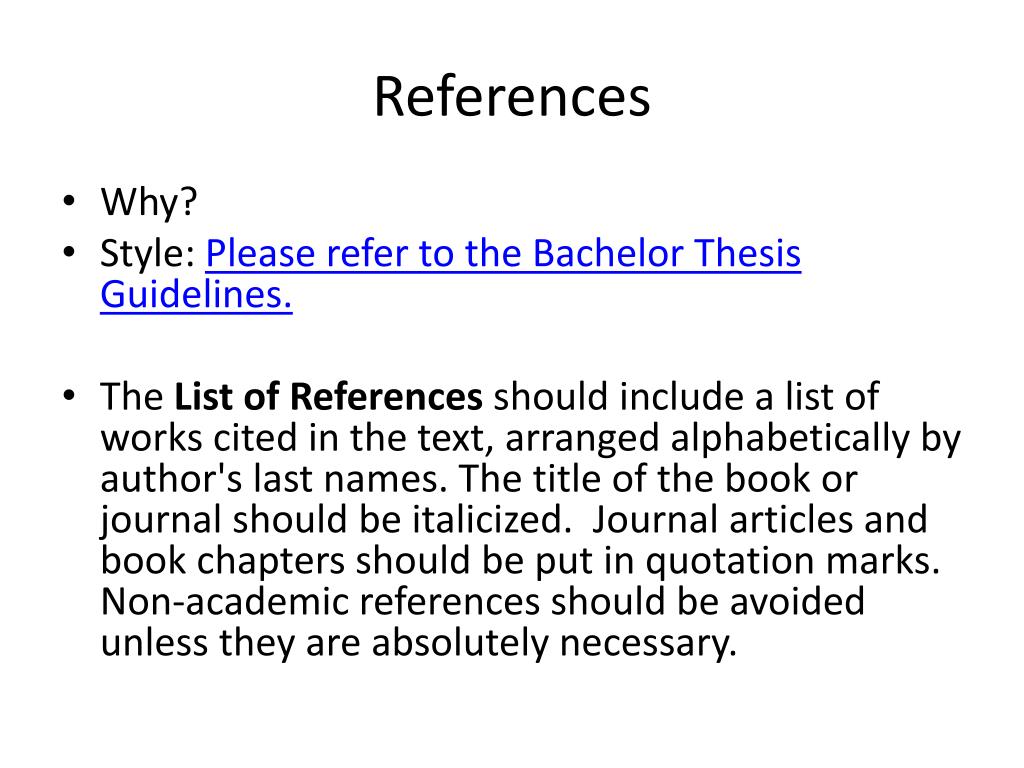Click the underlined word "Guidelines."
Screen dimensions: 1024x768
point(196,295)
